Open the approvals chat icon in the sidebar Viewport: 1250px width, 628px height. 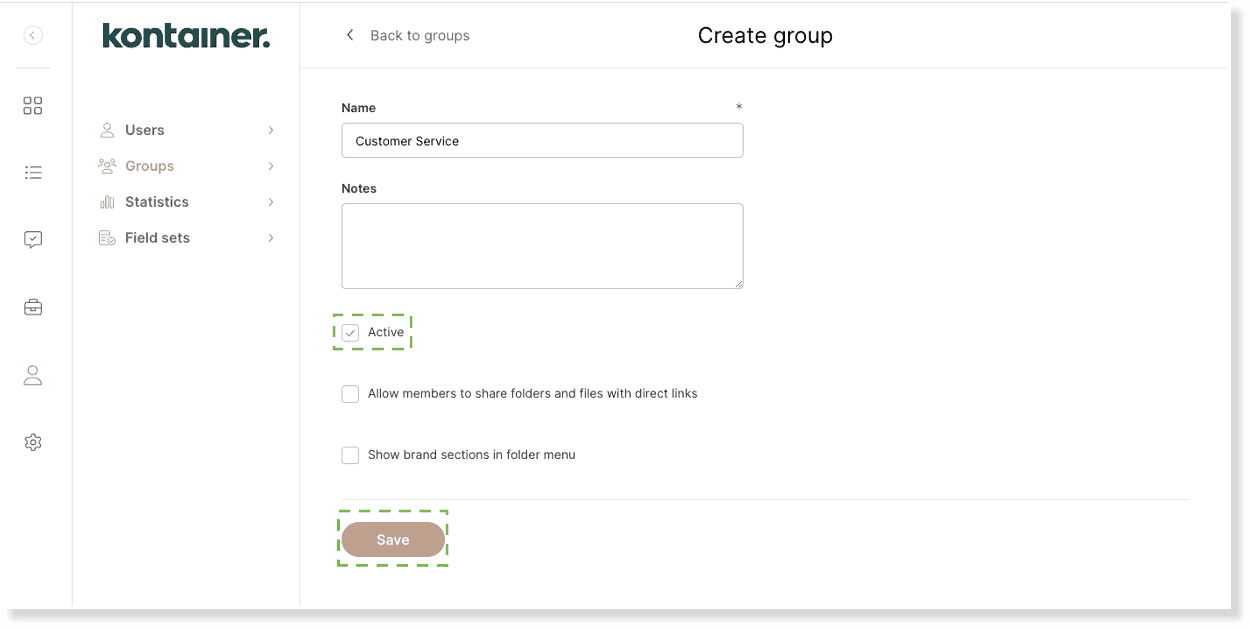pos(32,238)
